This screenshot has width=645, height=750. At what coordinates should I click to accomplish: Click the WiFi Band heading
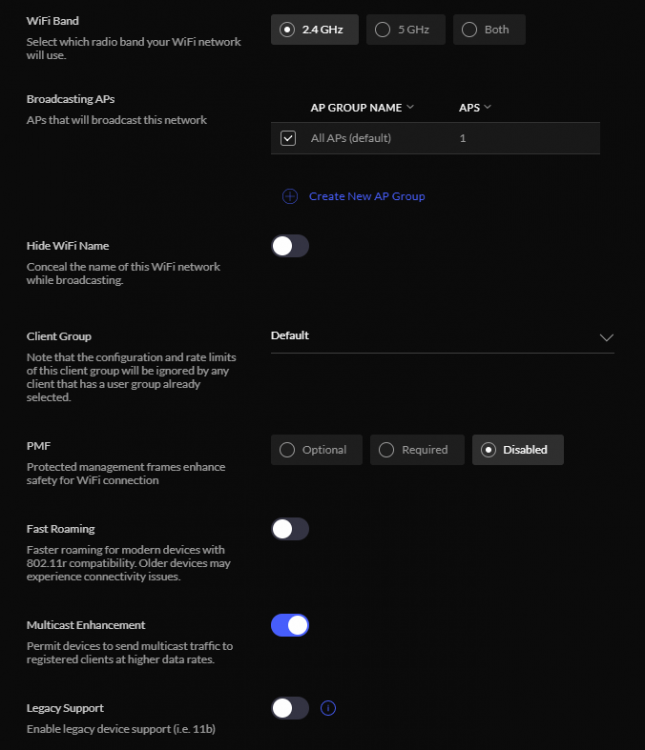click(53, 21)
